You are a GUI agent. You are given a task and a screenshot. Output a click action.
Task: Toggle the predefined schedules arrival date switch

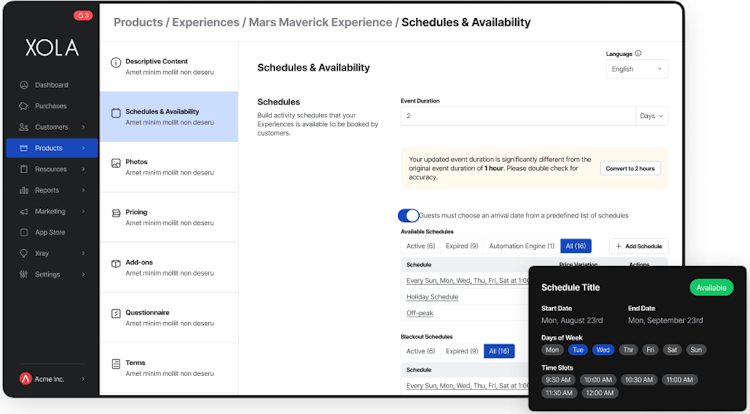(x=408, y=215)
